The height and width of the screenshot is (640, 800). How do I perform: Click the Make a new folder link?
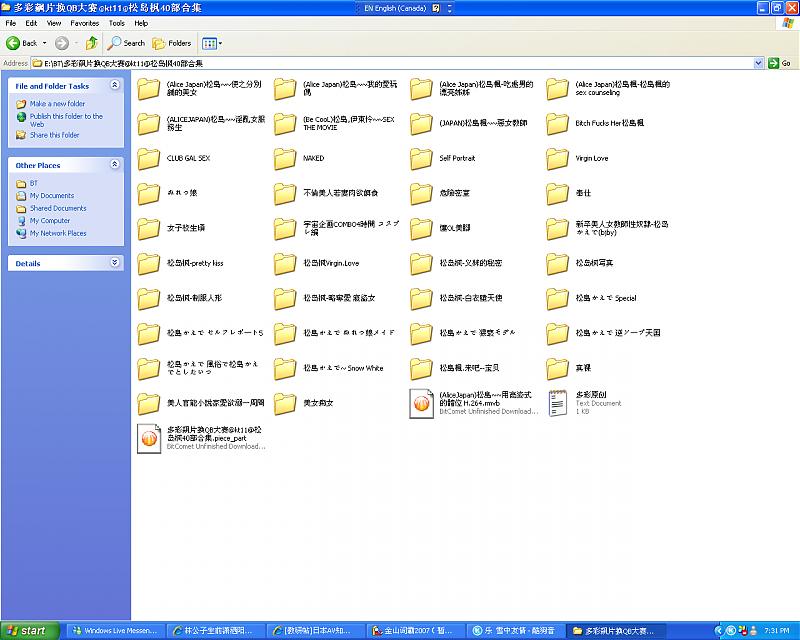(x=57, y=104)
